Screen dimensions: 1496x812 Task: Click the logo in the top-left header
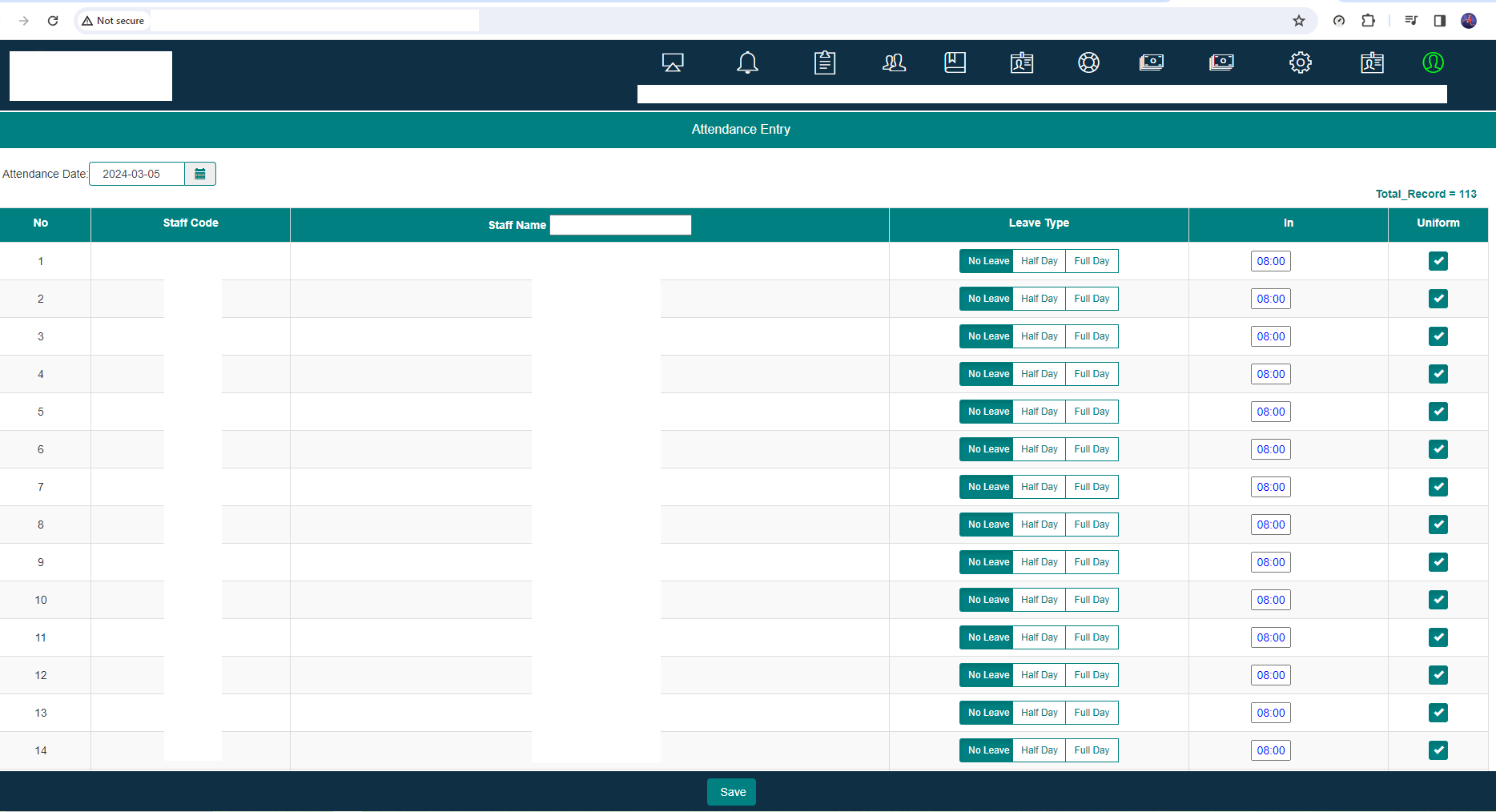point(90,76)
